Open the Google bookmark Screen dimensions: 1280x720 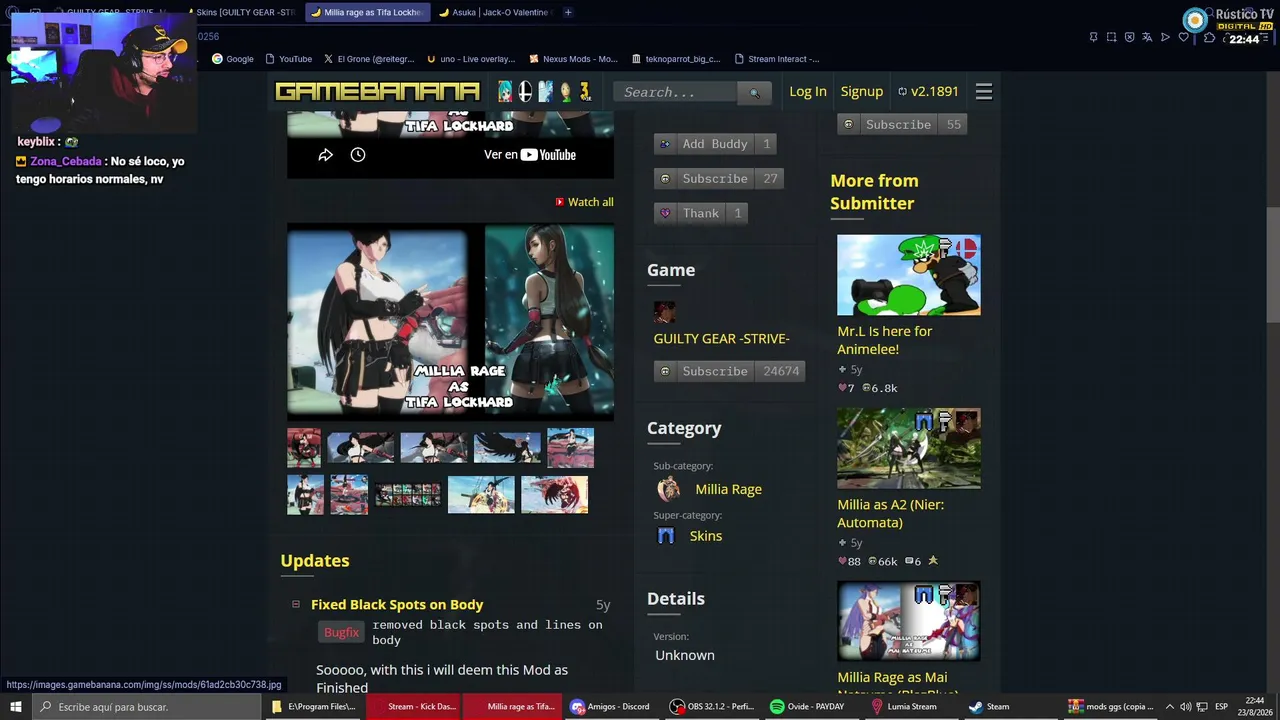(x=233, y=59)
